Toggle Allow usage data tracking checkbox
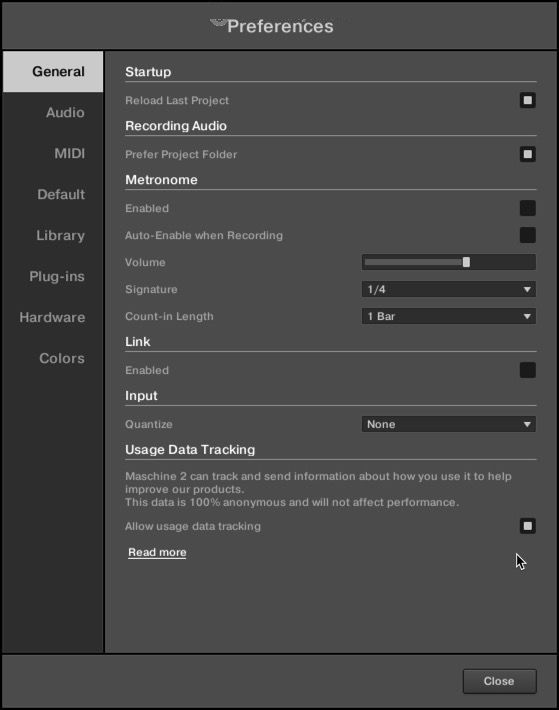This screenshot has height=710, width=559. point(527,526)
